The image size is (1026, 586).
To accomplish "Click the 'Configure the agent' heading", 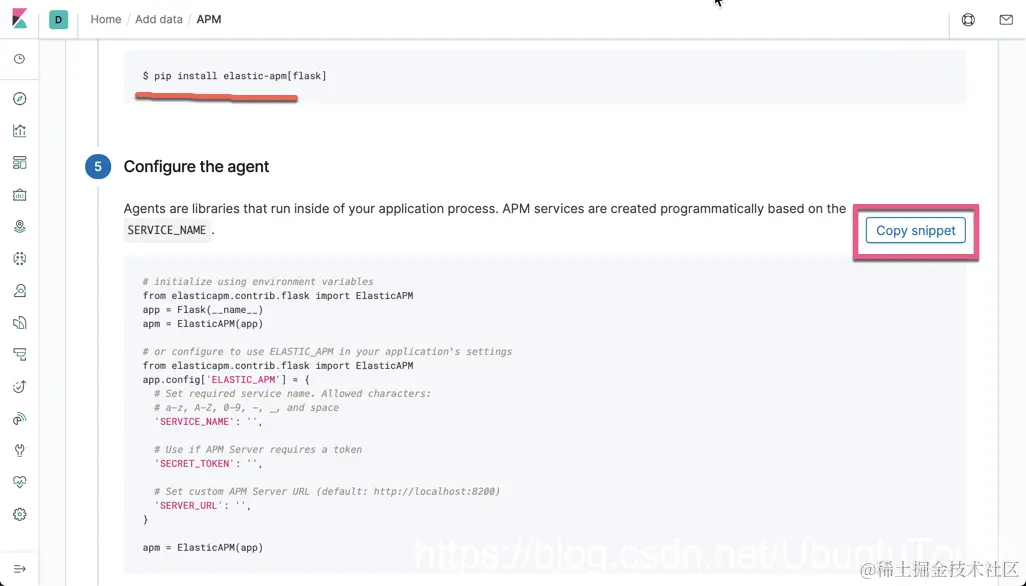I will [196, 167].
